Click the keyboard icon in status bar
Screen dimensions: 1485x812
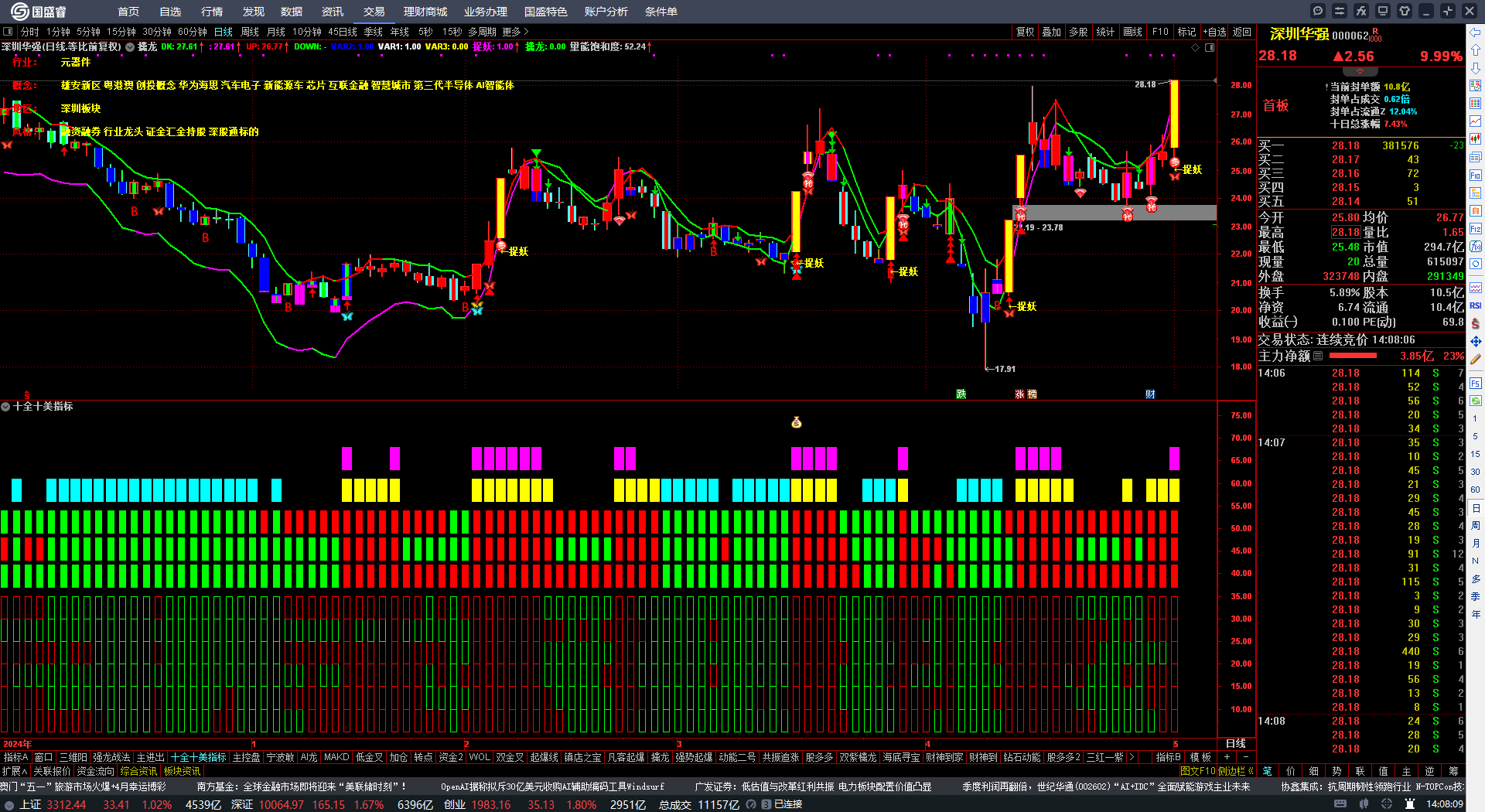[1340, 804]
